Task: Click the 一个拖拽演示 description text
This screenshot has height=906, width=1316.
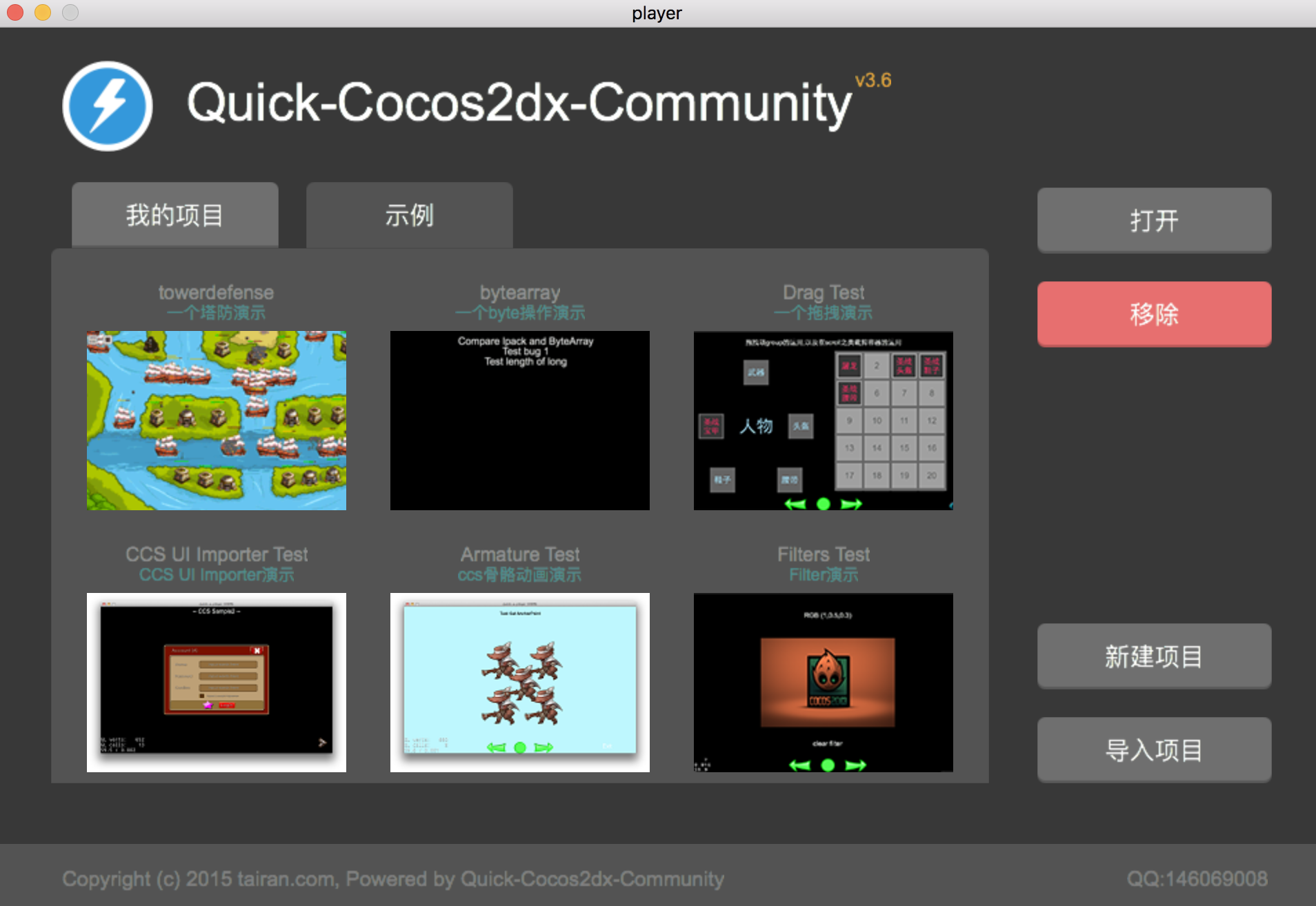Action: 824,312
